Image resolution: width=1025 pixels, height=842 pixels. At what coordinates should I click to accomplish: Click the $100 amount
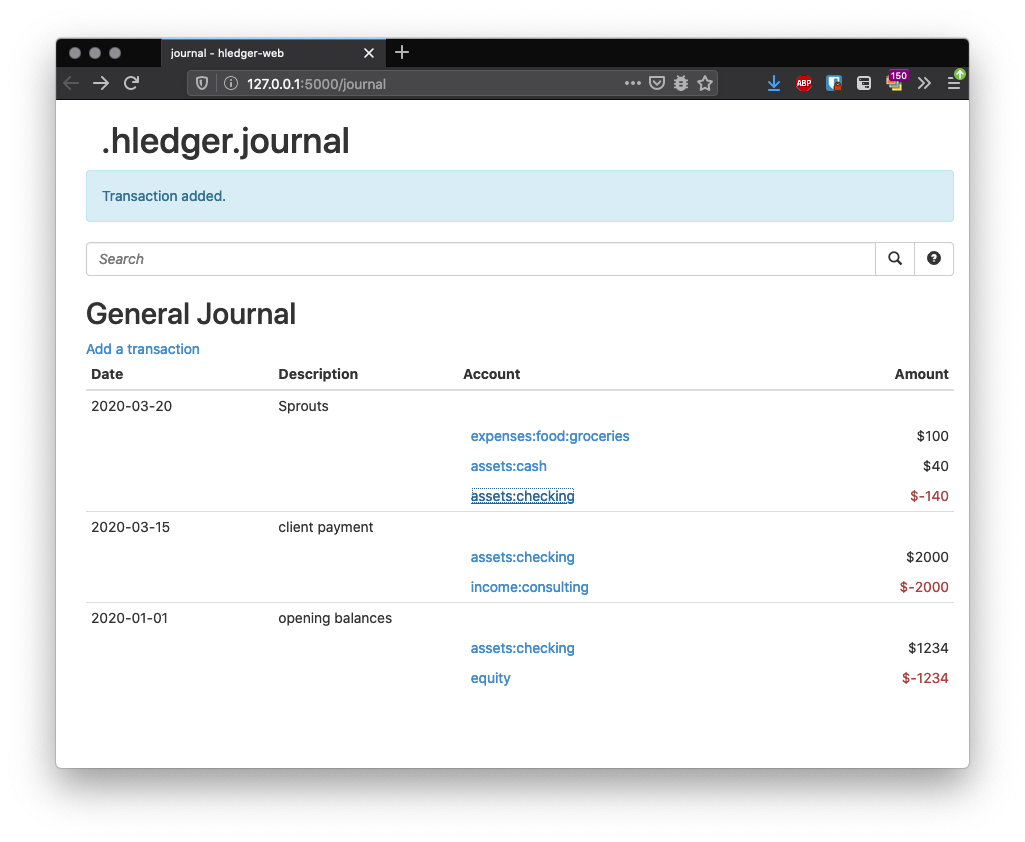click(932, 436)
